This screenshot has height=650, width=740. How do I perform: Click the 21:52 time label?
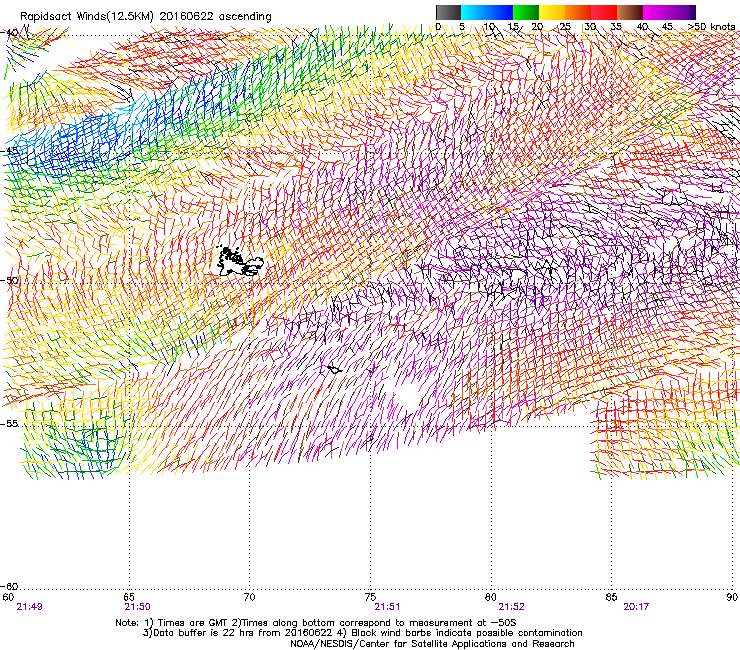(512, 607)
